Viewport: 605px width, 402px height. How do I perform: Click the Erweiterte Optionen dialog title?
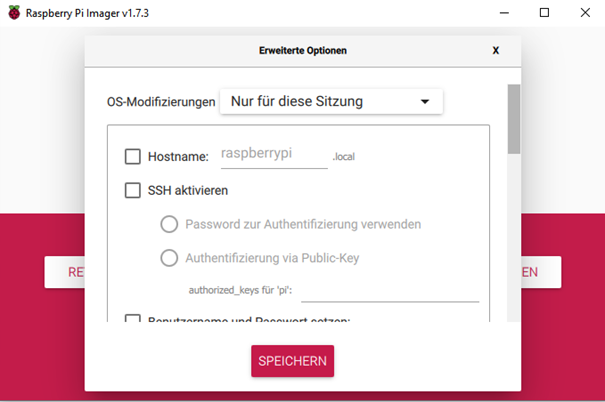pyautogui.click(x=303, y=51)
